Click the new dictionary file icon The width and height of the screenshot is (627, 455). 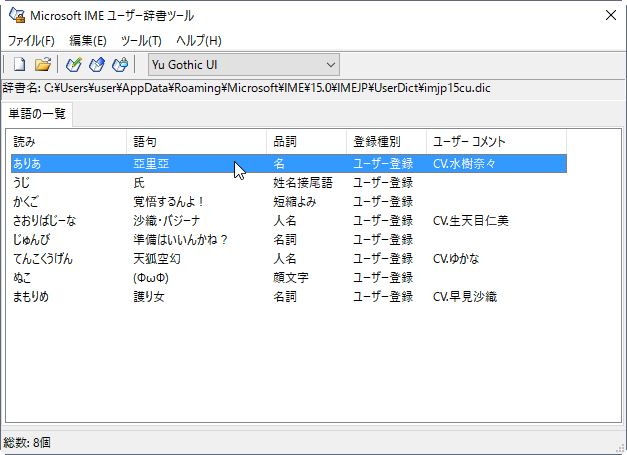tap(19, 64)
